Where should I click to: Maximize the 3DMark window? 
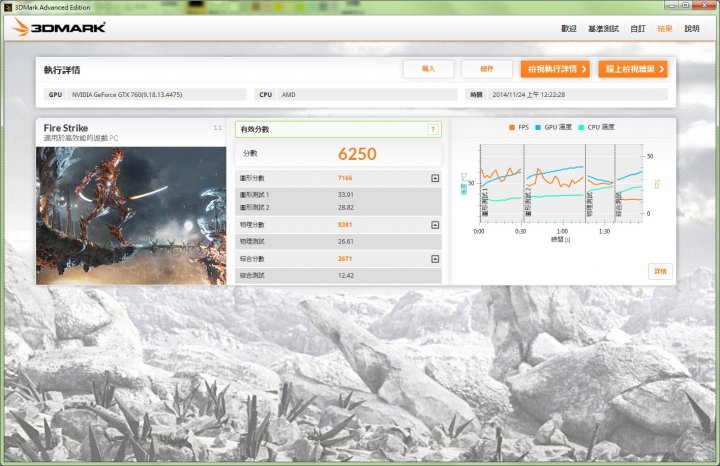point(685,5)
